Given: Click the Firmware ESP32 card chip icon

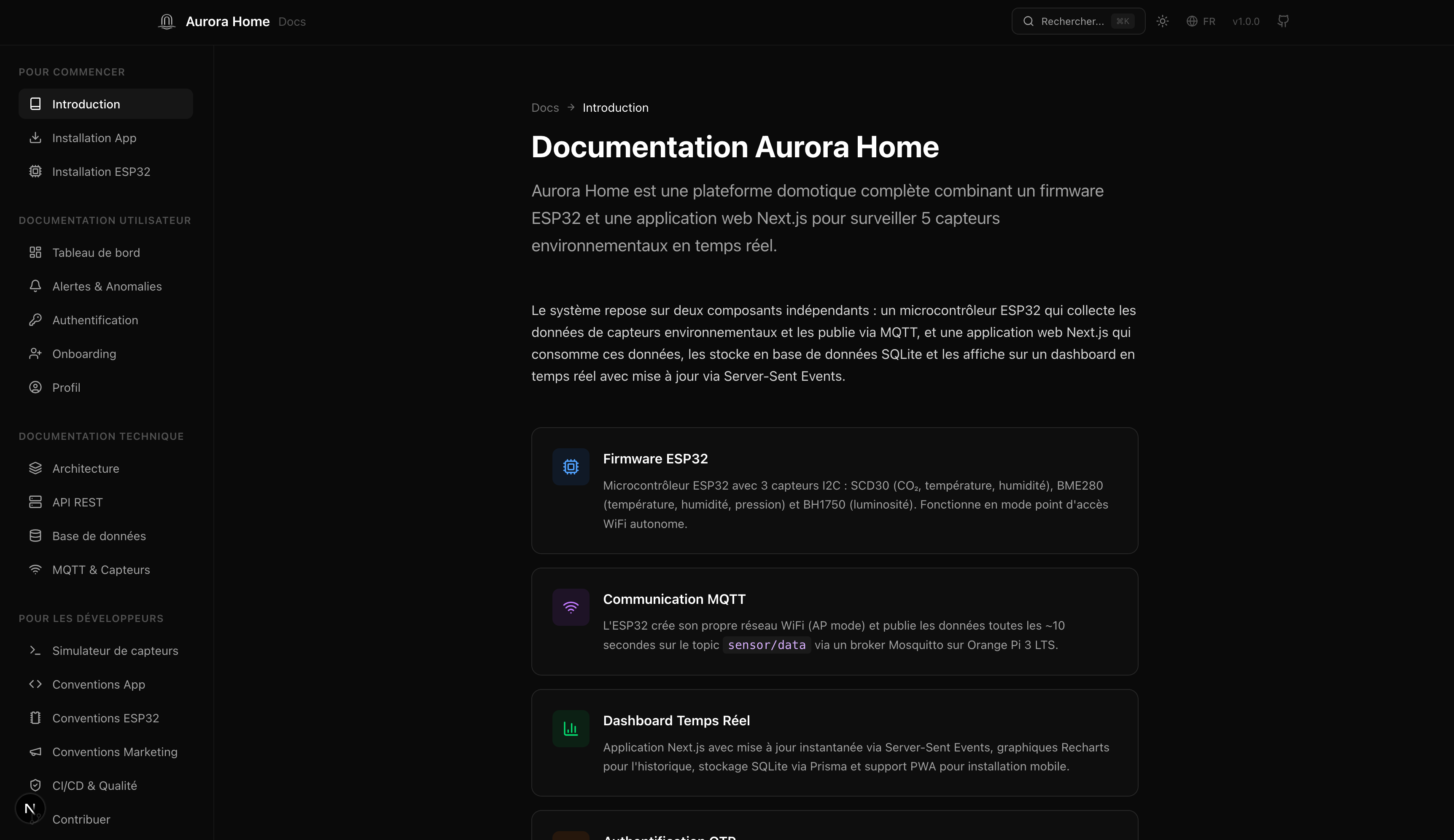Looking at the screenshot, I should point(571,467).
